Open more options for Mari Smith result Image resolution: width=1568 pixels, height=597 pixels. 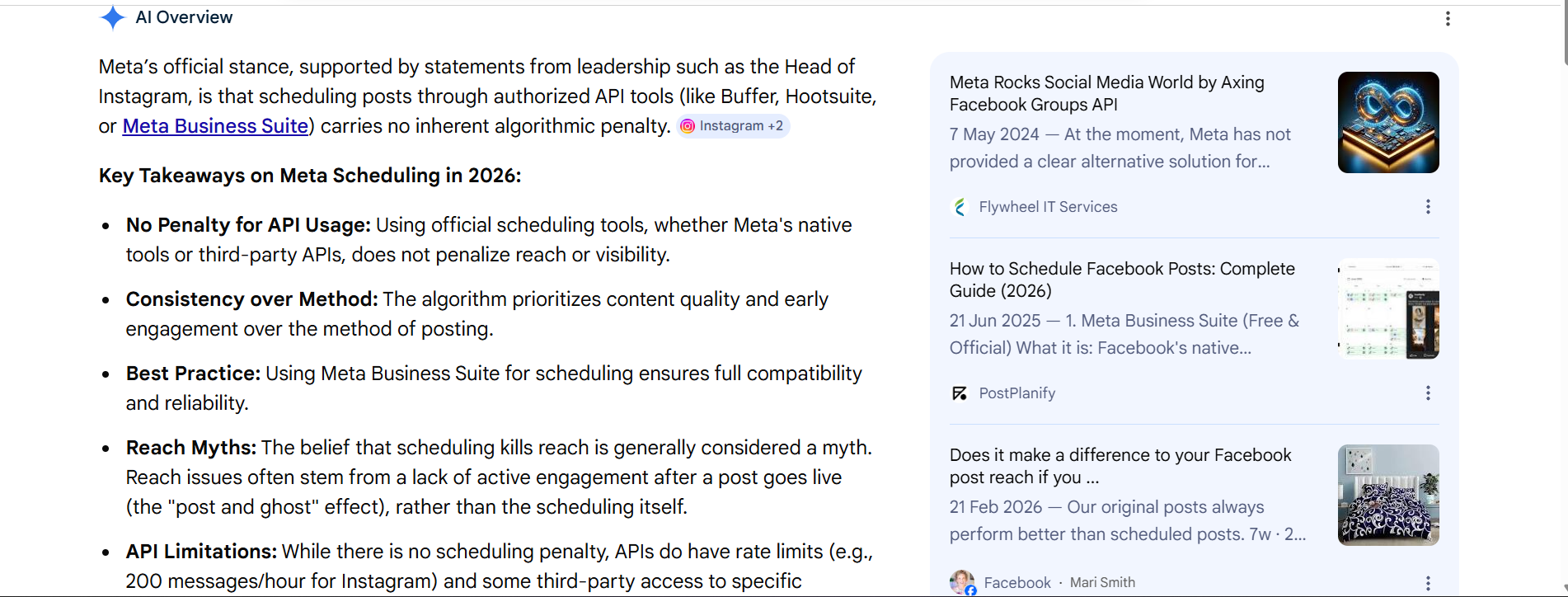[1428, 582]
